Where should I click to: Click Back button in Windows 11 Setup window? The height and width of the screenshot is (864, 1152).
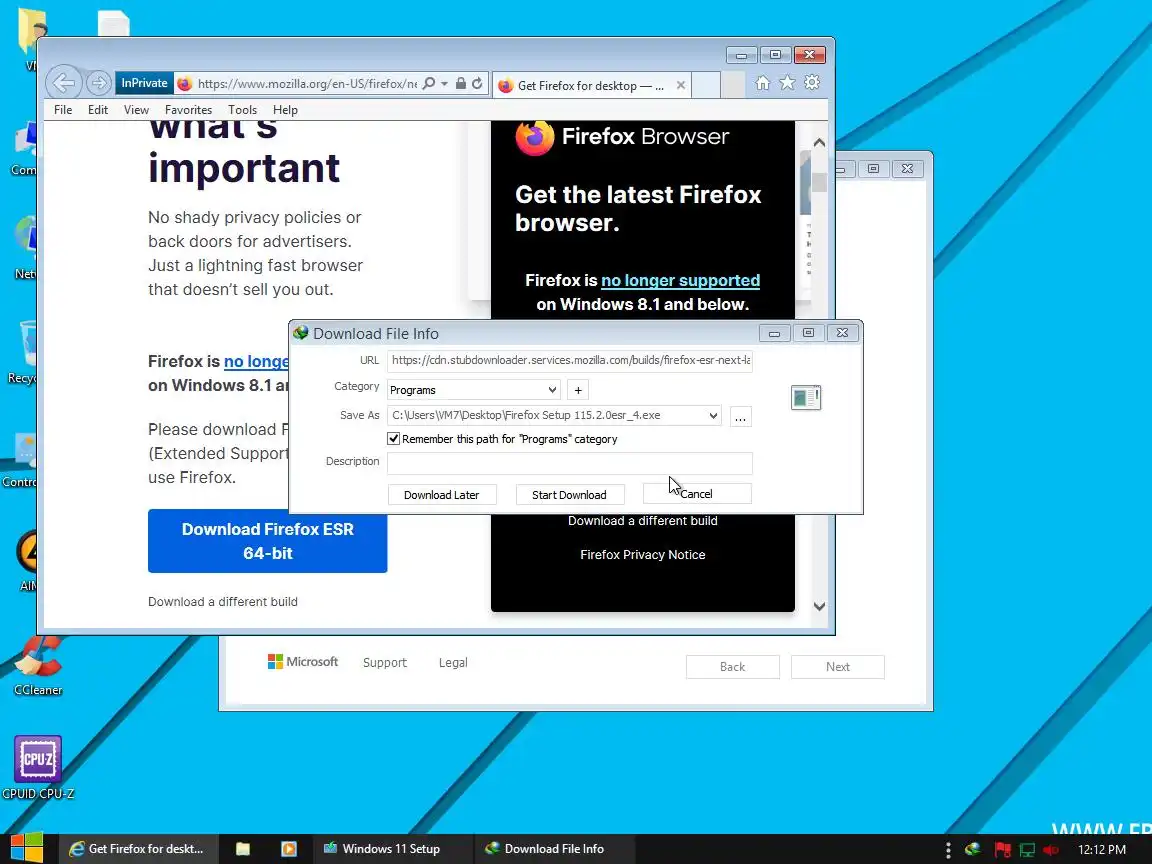point(732,667)
